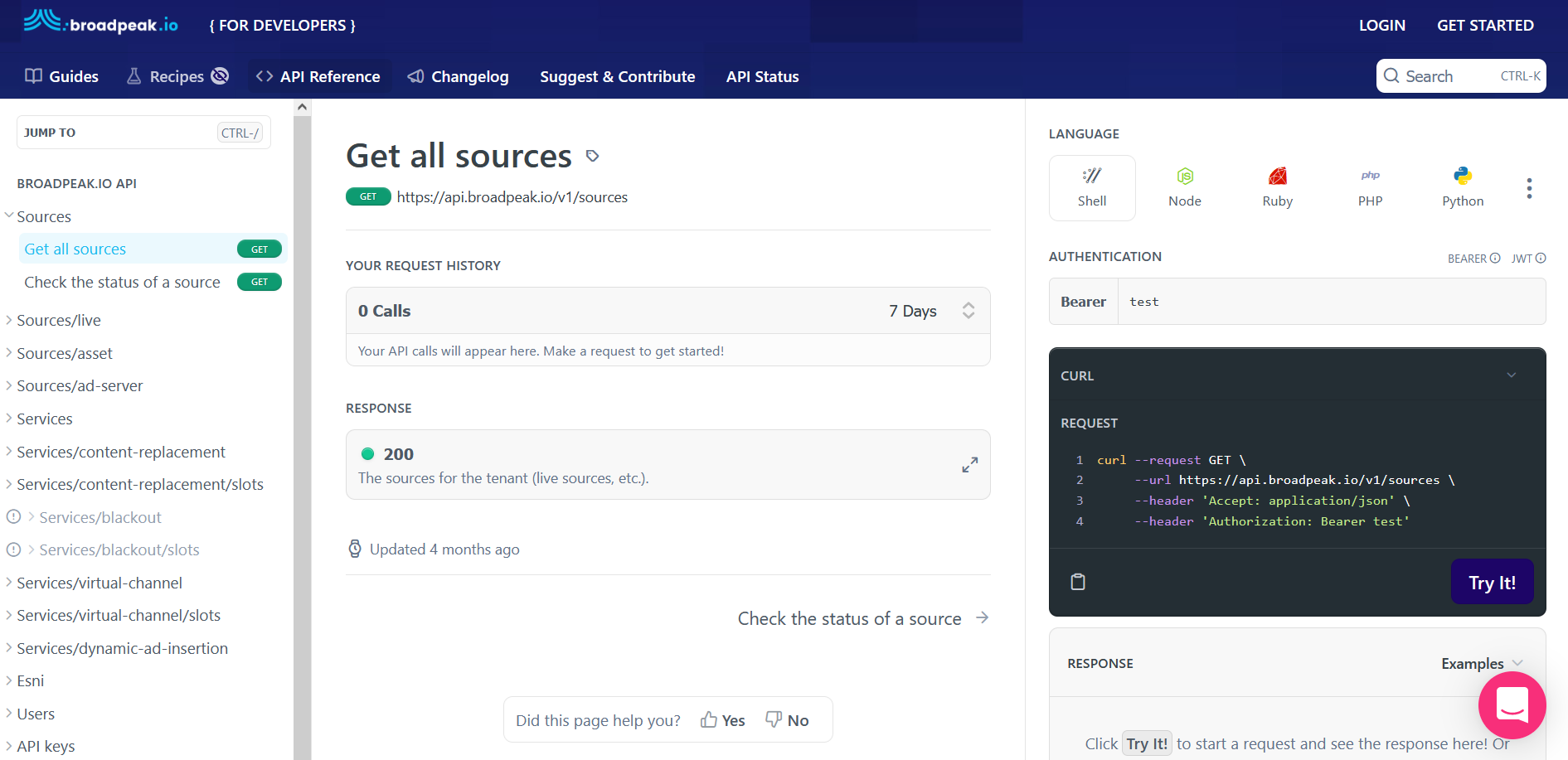1568x760 pixels.
Task: Click the thumbs-up Yes feedback button
Action: tap(723, 720)
